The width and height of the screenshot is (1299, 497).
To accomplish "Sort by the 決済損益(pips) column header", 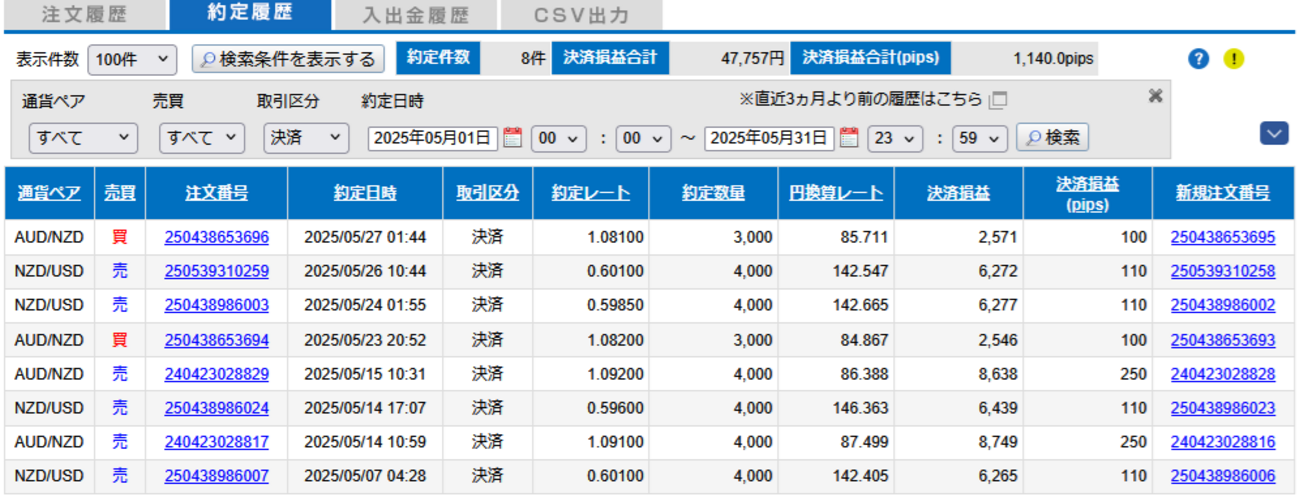I will (1087, 193).
